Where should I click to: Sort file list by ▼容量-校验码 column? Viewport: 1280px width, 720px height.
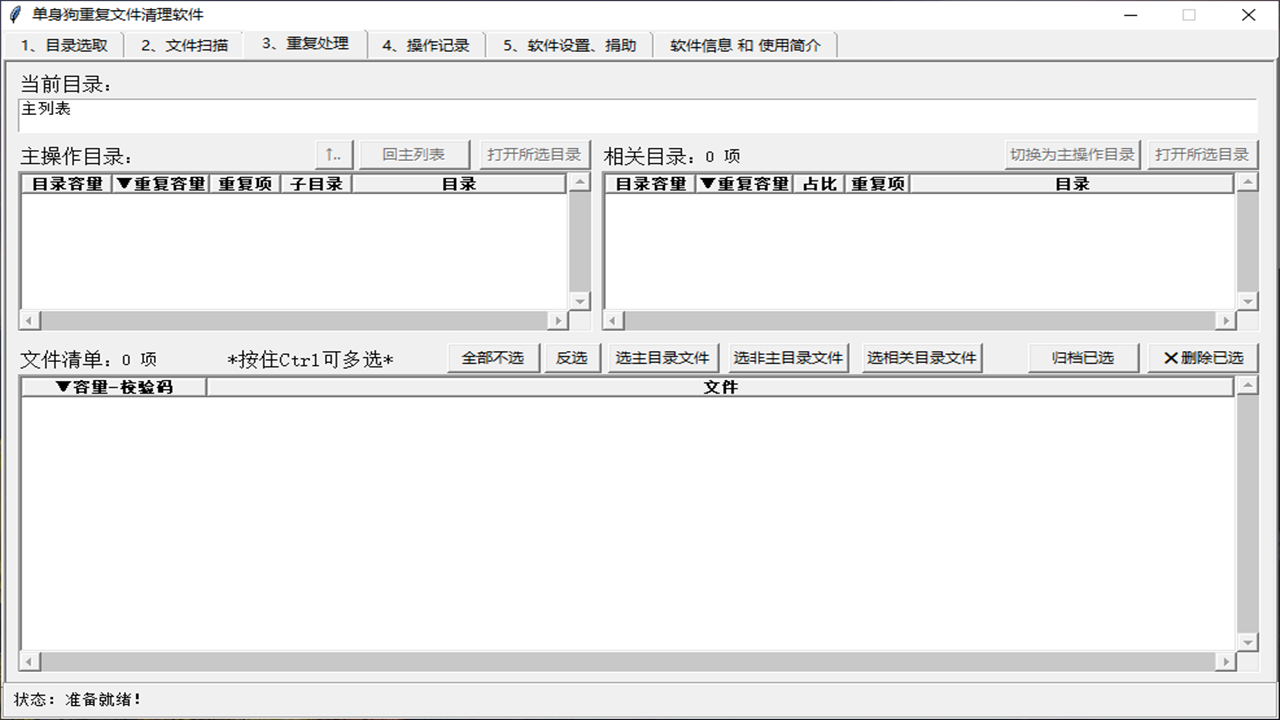[114, 387]
